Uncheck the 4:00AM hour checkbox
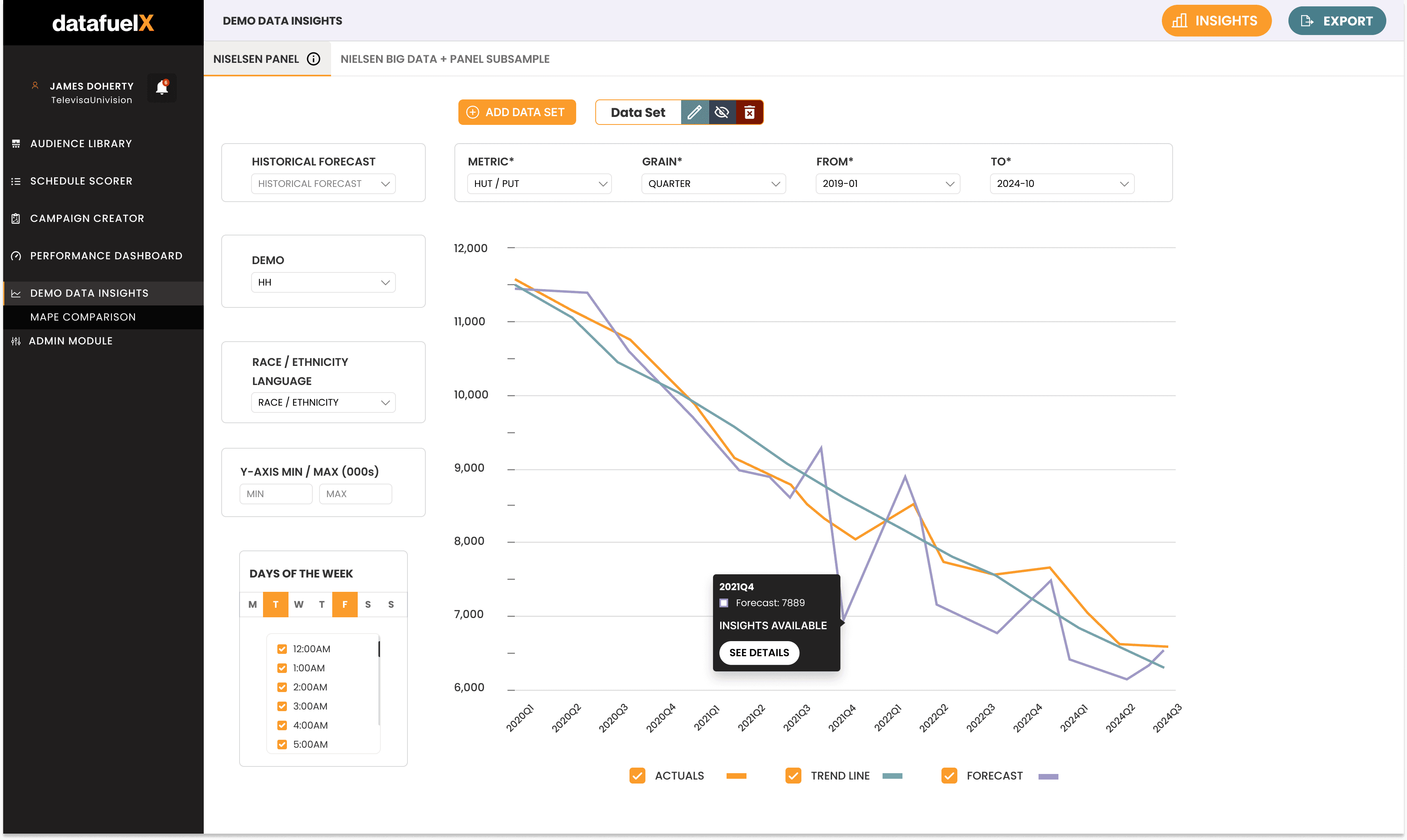 282,726
